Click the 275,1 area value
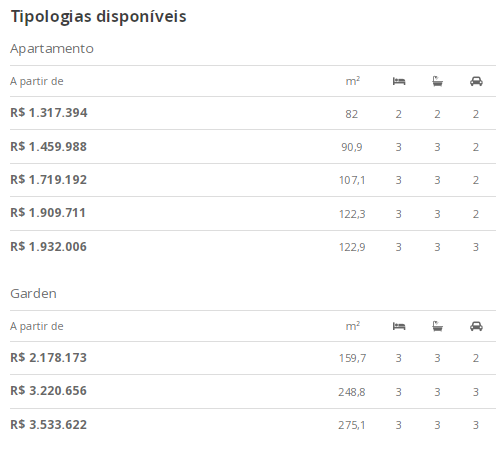Viewport: 497px width, 450px height. tap(352, 425)
